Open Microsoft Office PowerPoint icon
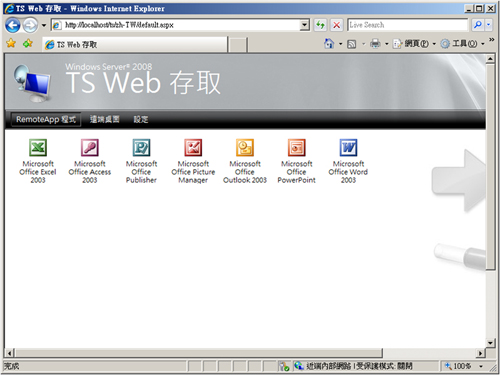This screenshot has height=375, width=500. pyautogui.click(x=297, y=148)
